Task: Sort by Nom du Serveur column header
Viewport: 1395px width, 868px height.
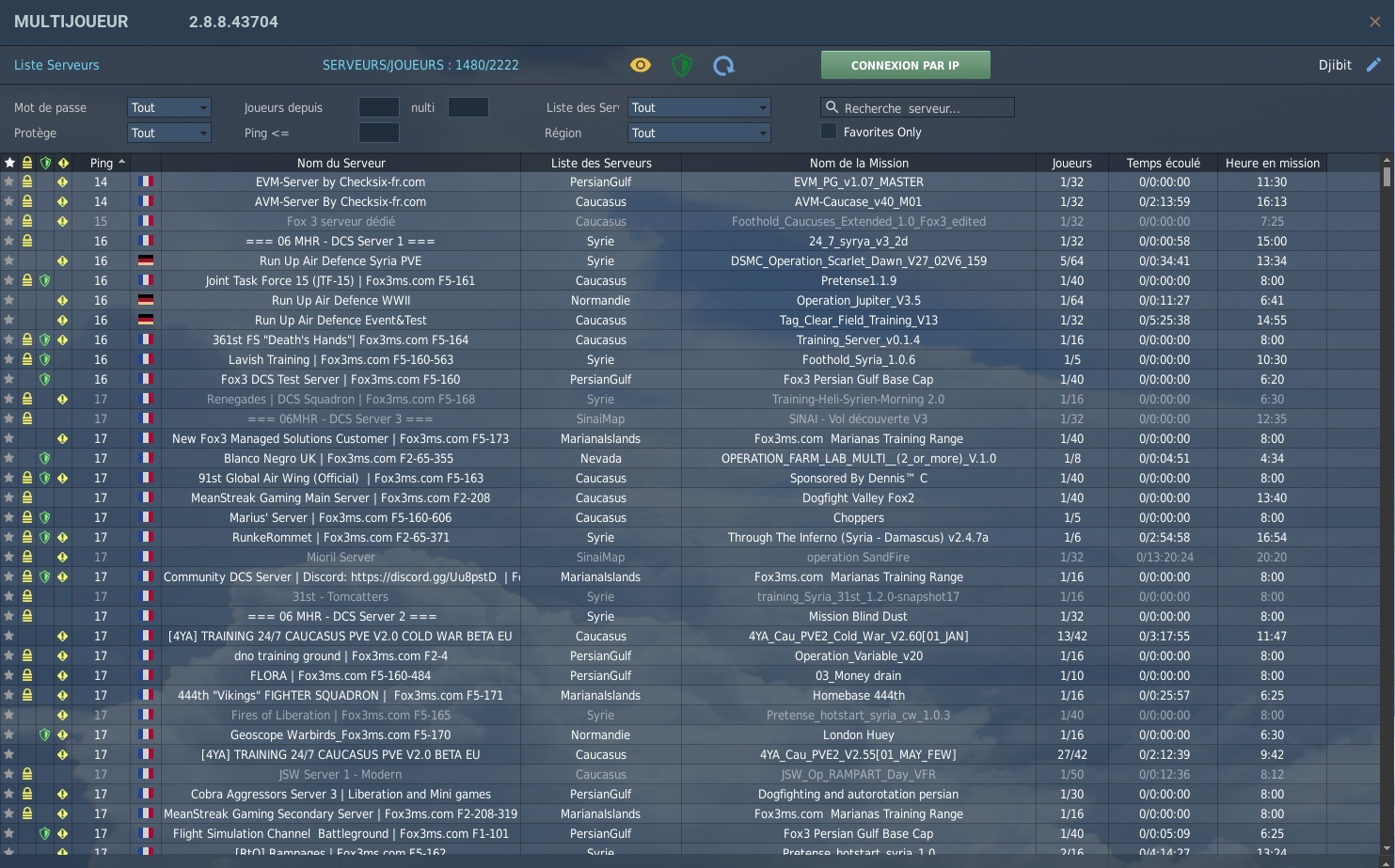Action: pos(341,163)
